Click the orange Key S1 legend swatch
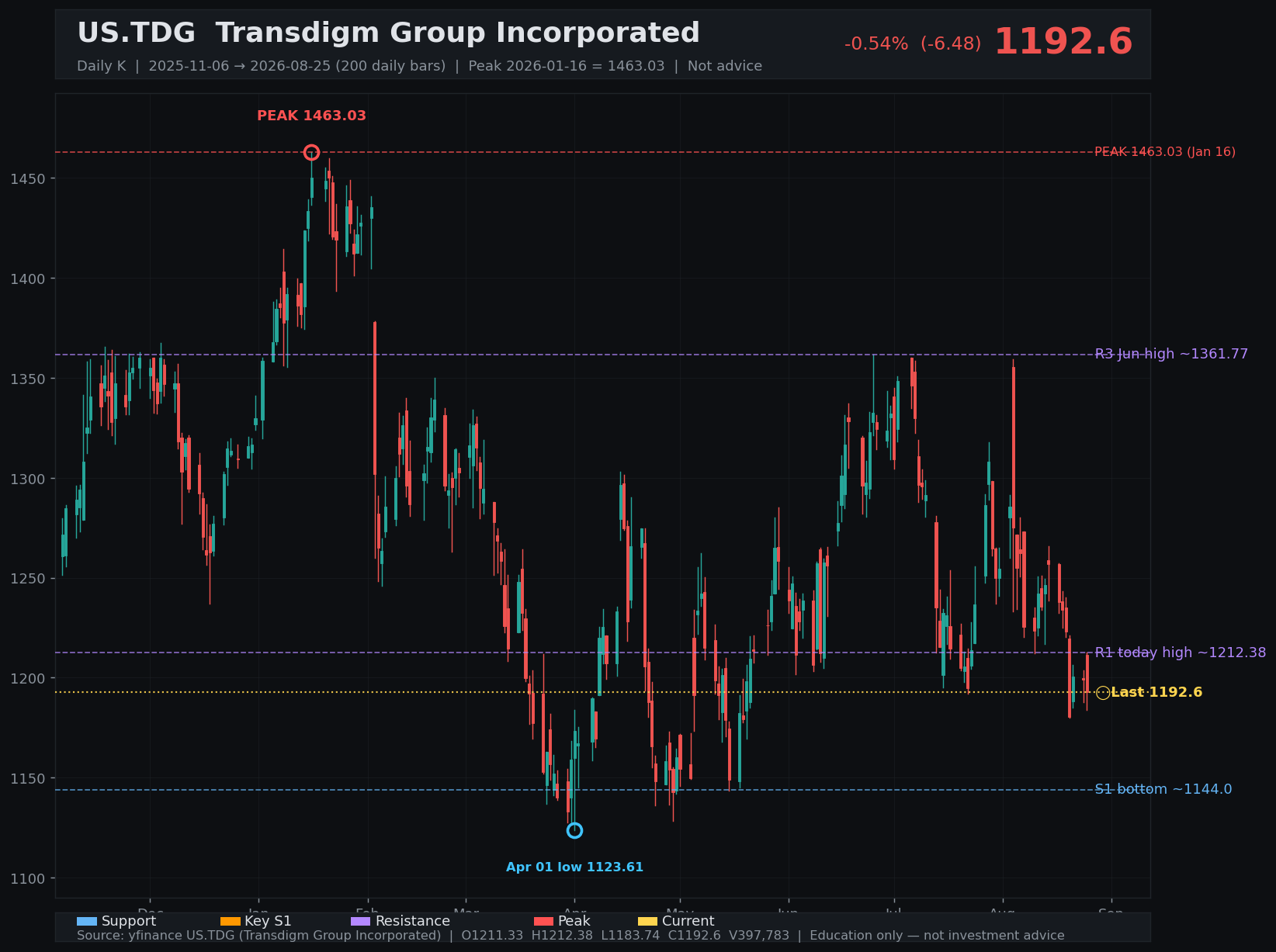This screenshot has height=952, width=1276. click(231, 921)
